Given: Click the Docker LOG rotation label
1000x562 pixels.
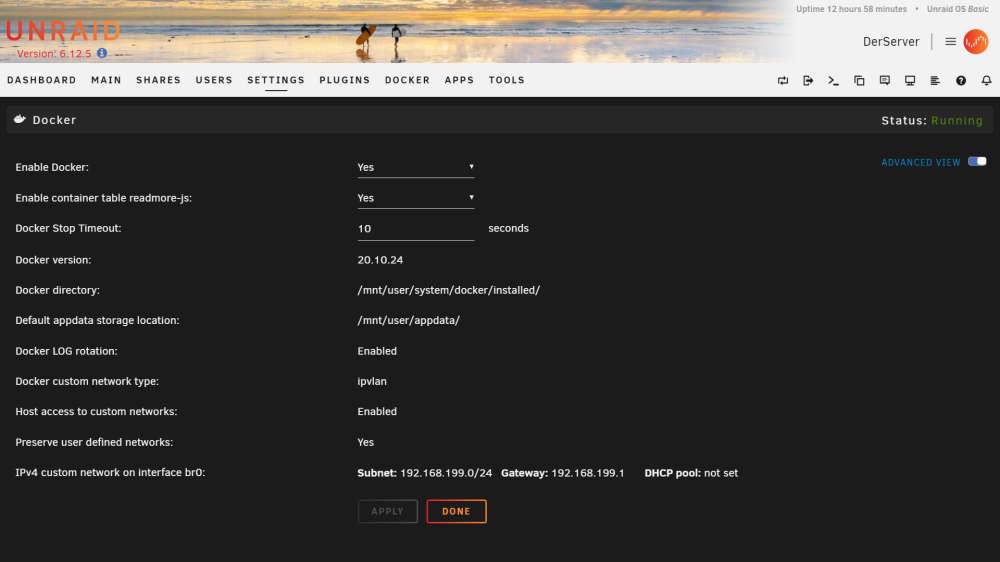Looking at the screenshot, I should (66, 351).
